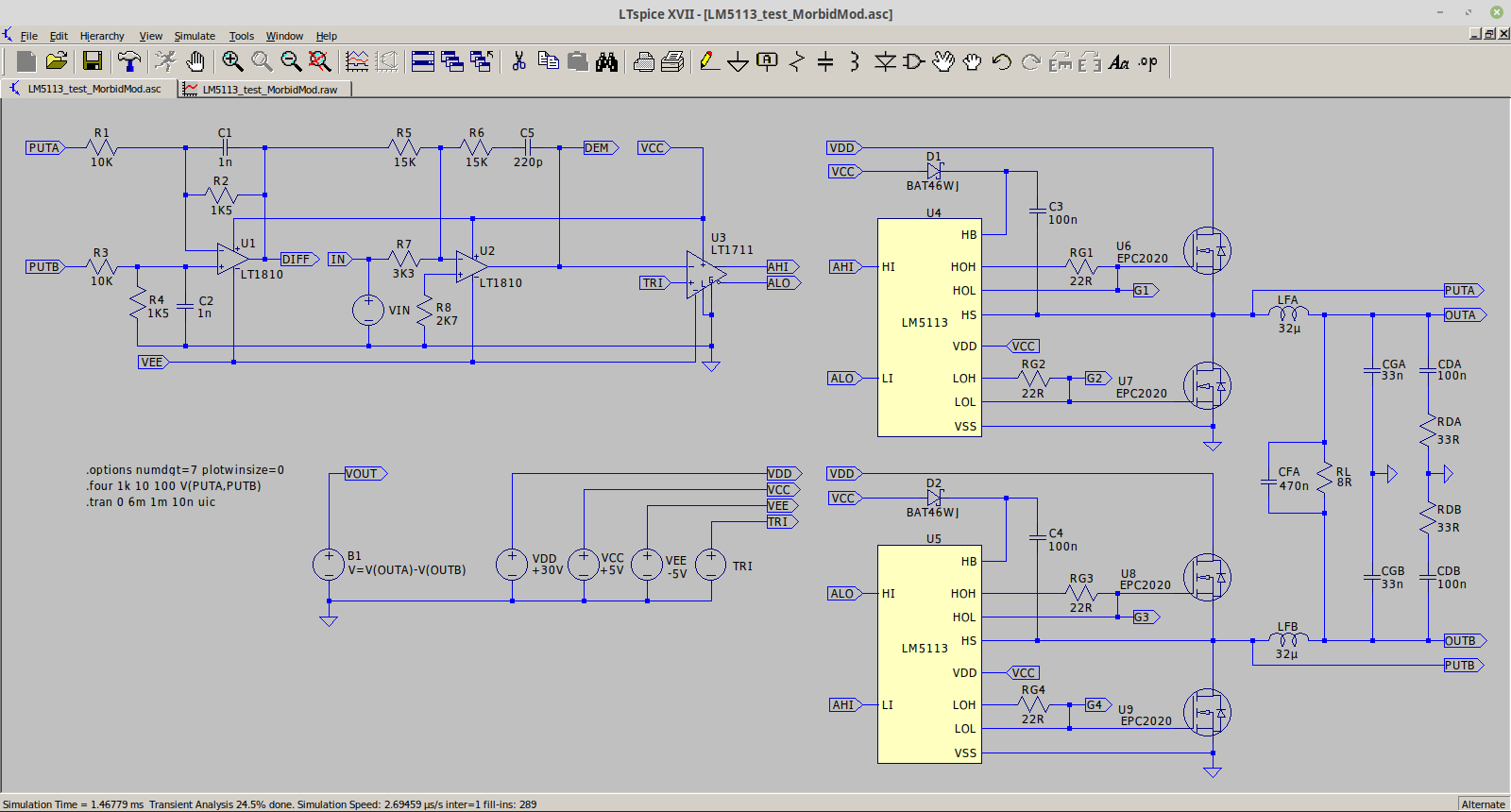Viewport: 1511px width, 812px height.
Task: Click the U4 LM5113 driver block
Action: 929,328
